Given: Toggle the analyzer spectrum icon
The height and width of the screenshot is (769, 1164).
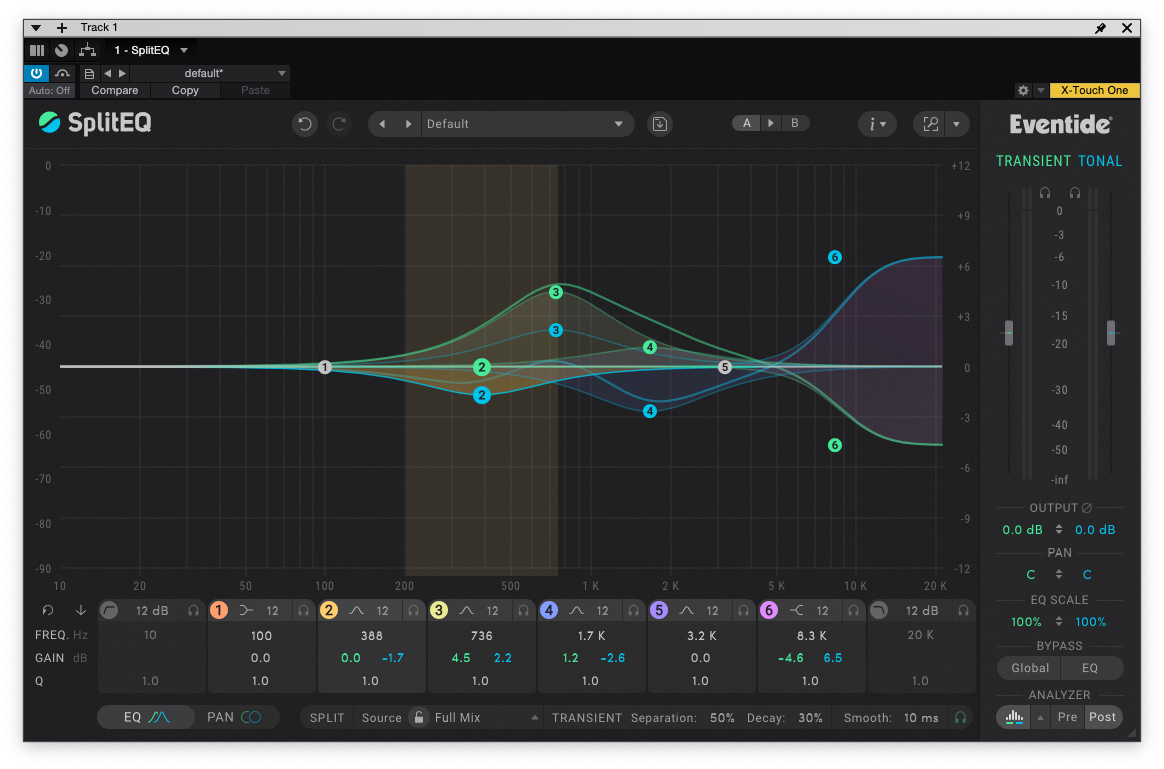Looking at the screenshot, I should pyautogui.click(x=1014, y=717).
